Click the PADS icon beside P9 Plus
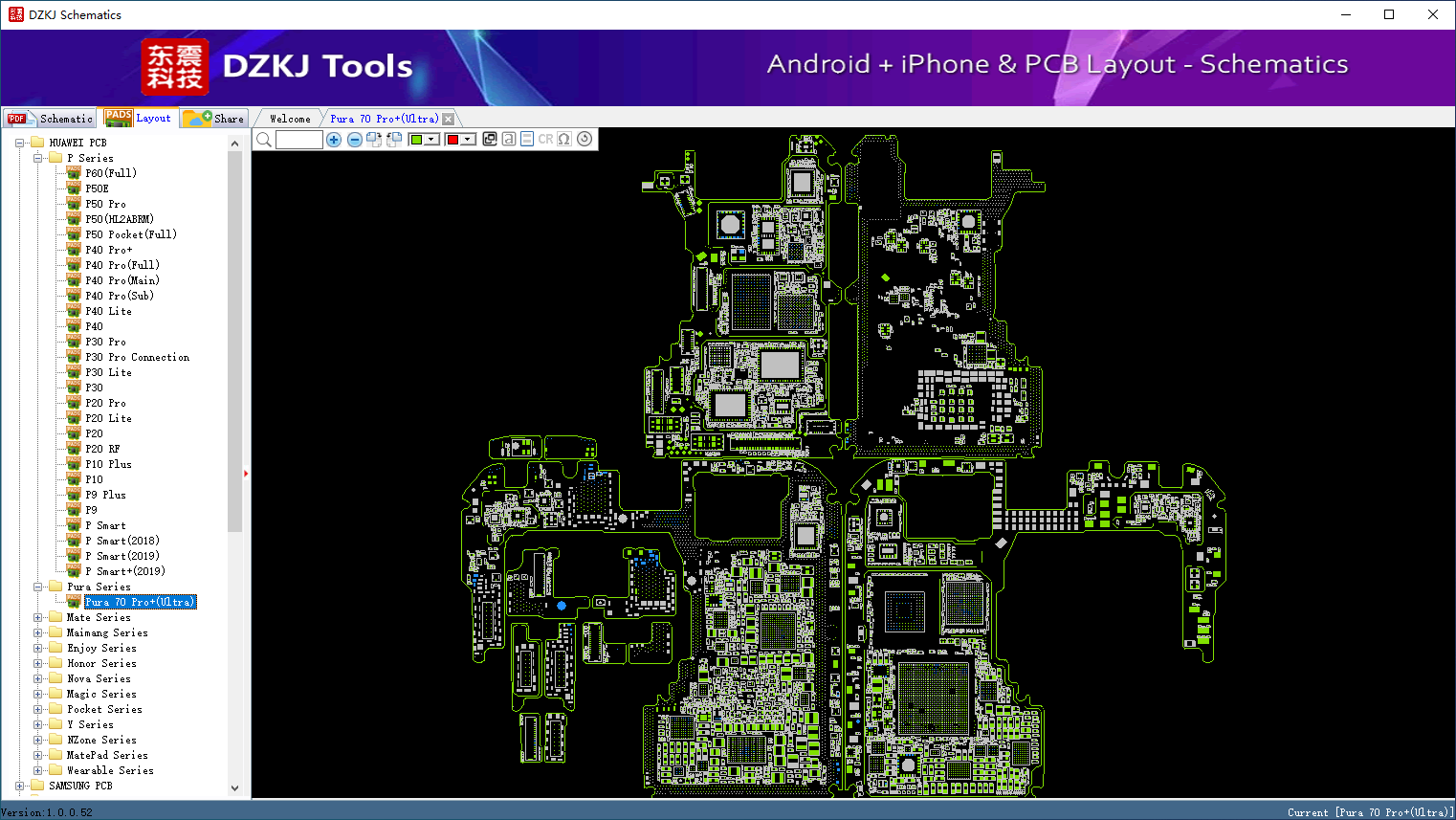The width and height of the screenshot is (1456, 820). (x=74, y=495)
